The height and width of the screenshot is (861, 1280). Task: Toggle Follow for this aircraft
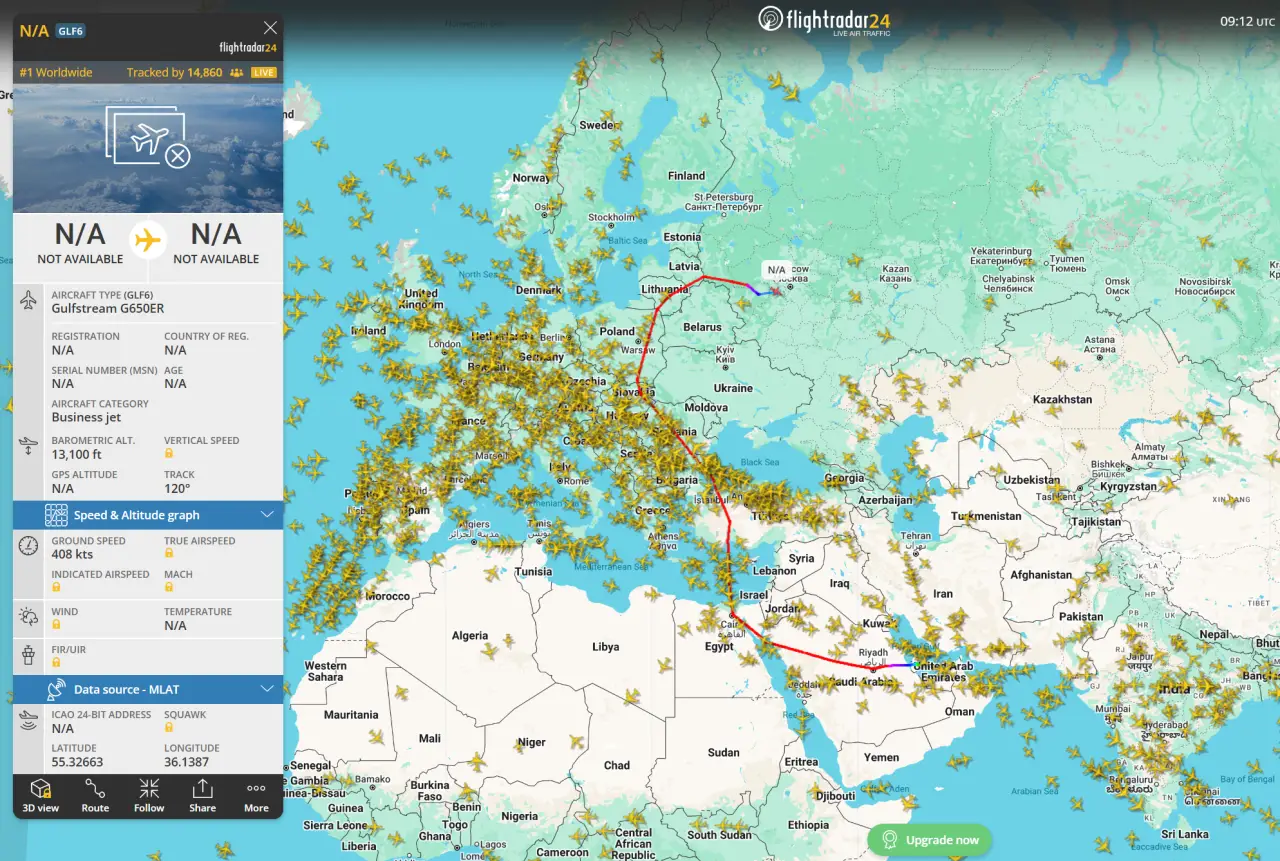click(149, 796)
